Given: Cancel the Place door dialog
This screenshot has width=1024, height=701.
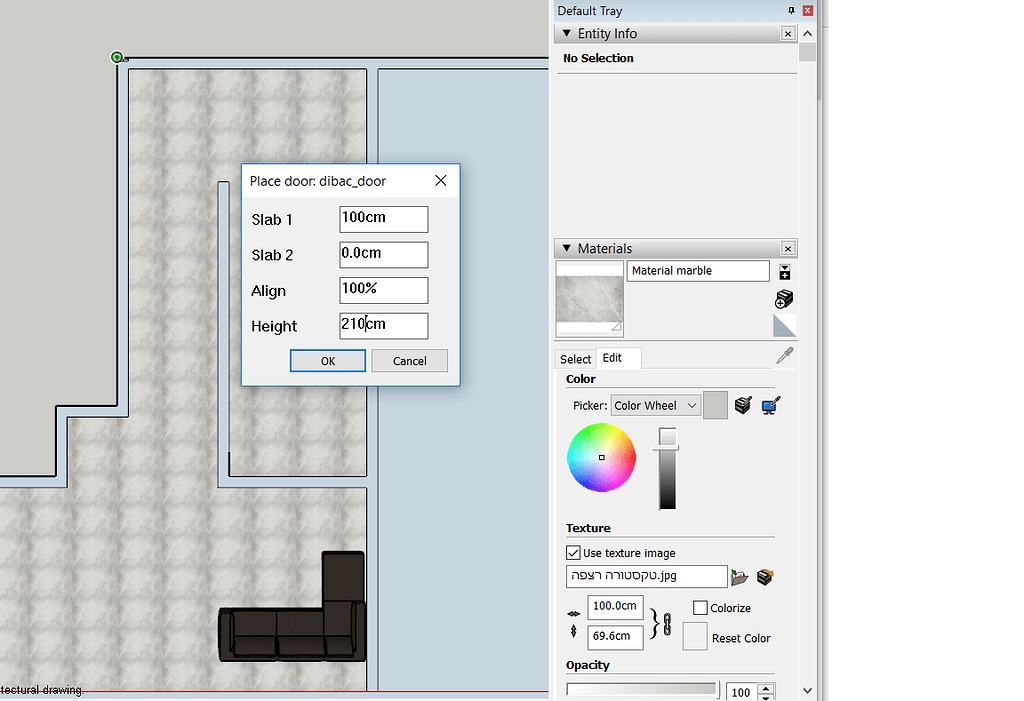Looking at the screenshot, I should click(409, 361).
